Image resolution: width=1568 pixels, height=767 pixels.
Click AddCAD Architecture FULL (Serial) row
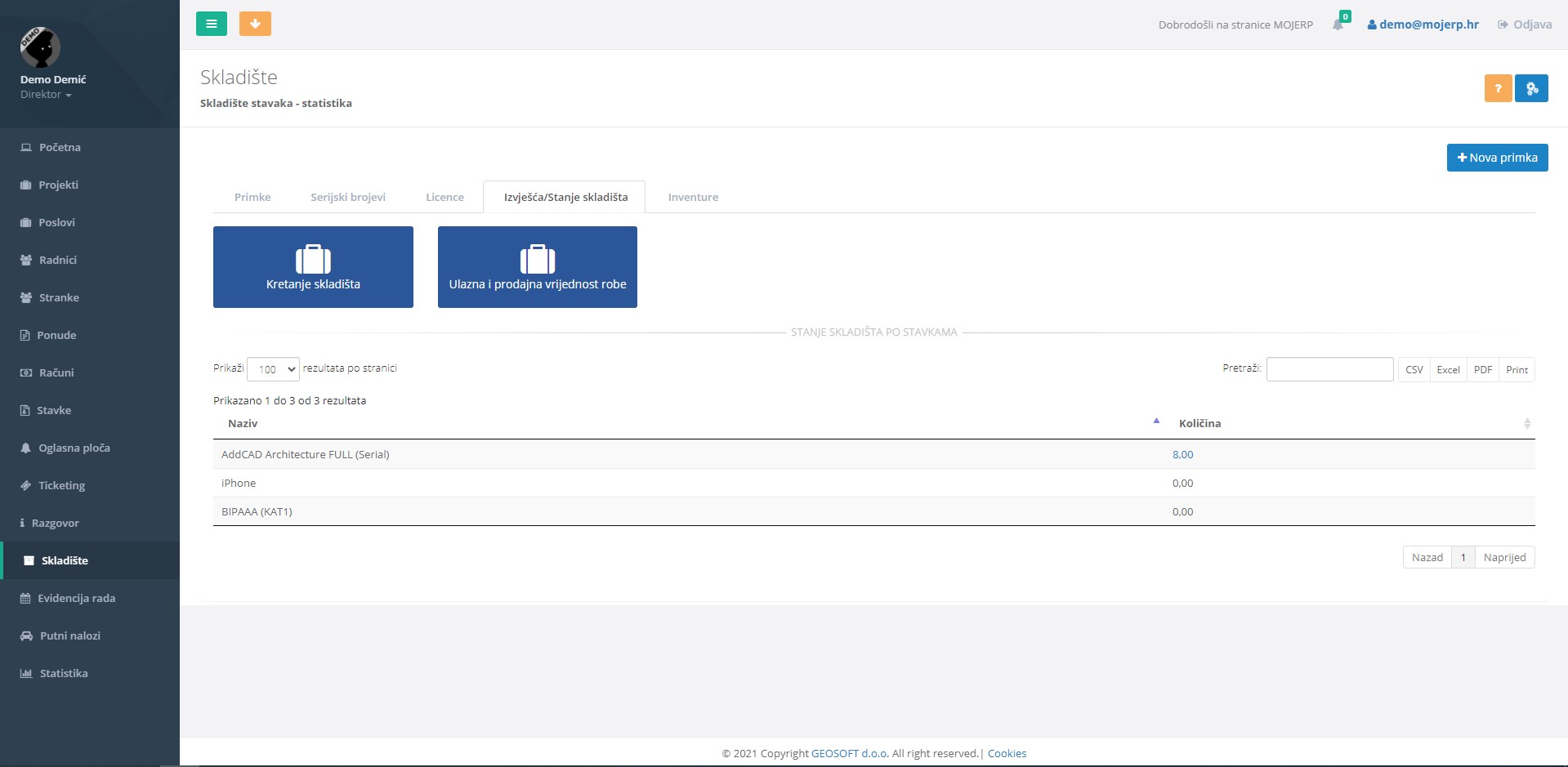[874, 454]
